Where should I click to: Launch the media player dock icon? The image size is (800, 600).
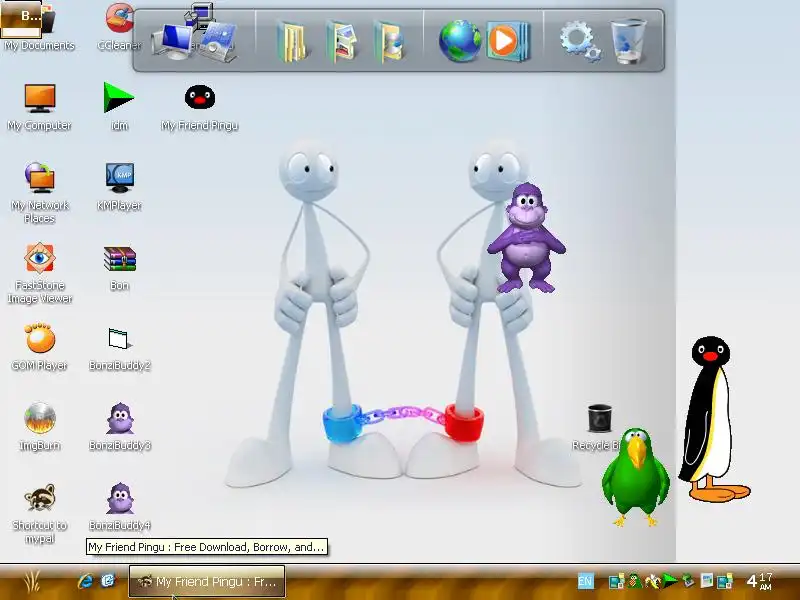(508, 41)
